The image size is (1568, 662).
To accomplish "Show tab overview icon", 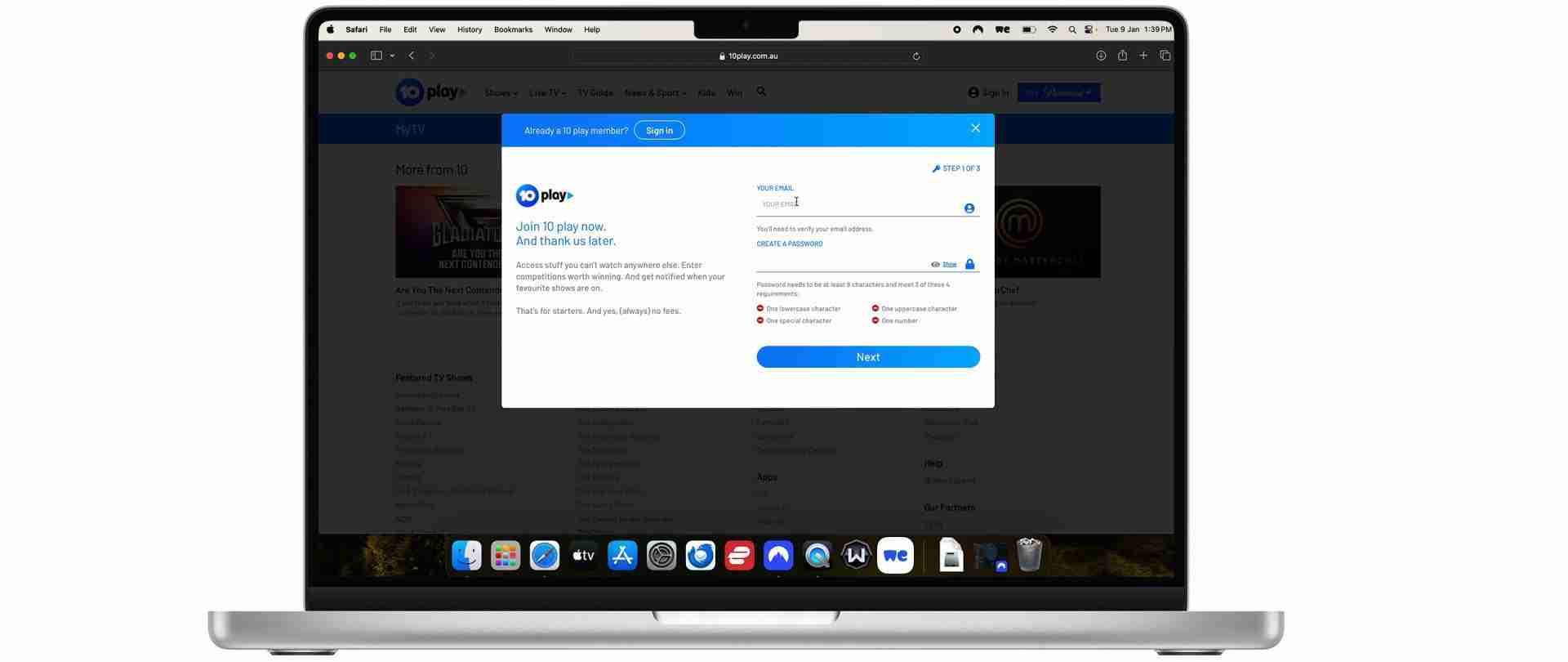I will click(x=1165, y=56).
